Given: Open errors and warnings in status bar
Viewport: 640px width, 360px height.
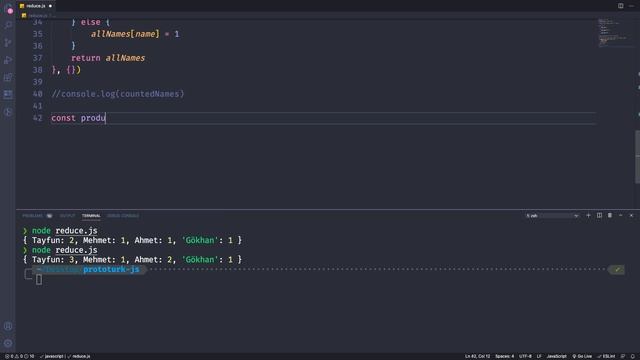Looking at the screenshot, I should [20, 356].
